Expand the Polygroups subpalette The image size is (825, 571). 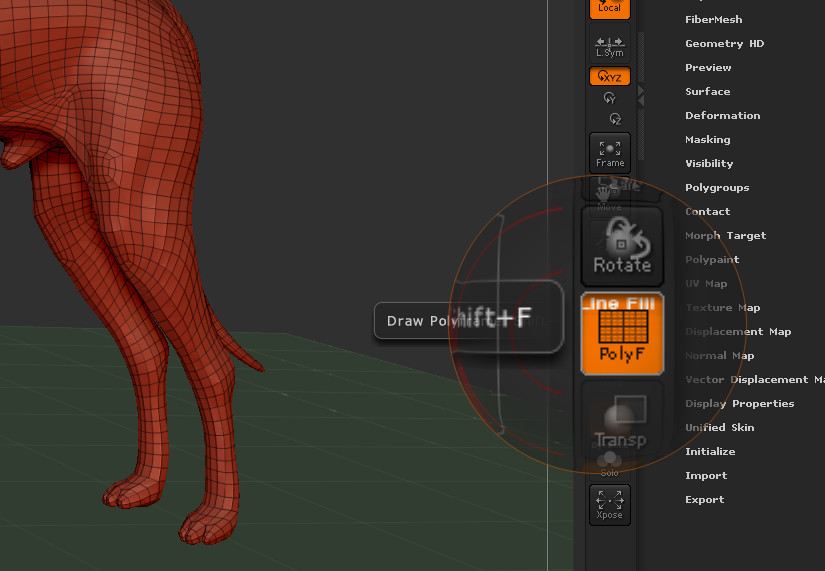coord(716,188)
